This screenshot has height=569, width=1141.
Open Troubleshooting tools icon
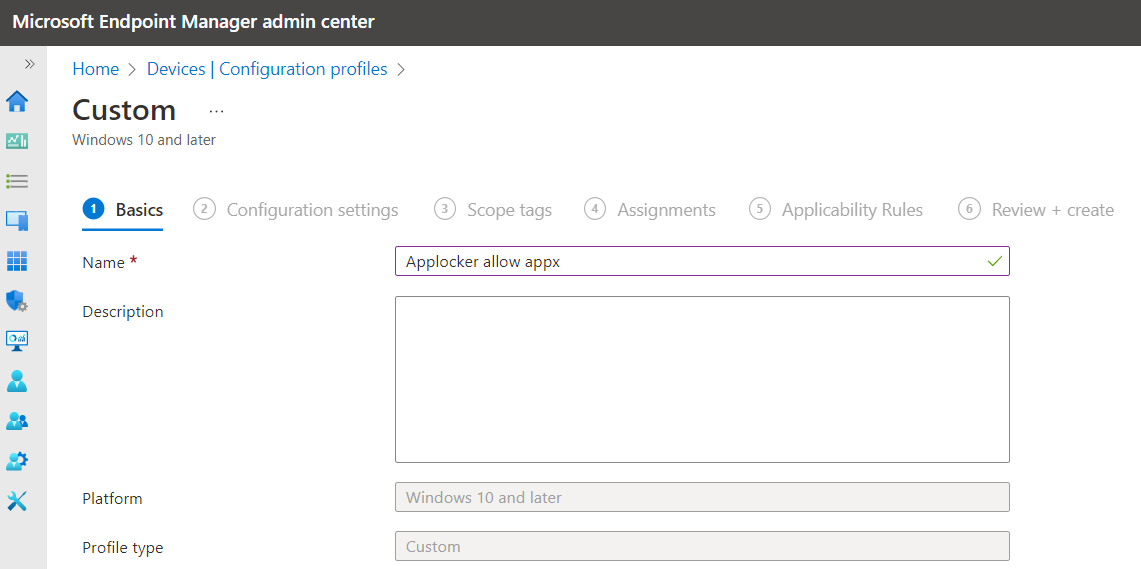[x=17, y=501]
